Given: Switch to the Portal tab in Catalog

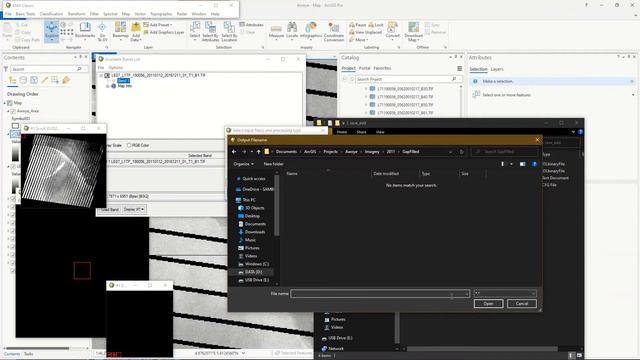Looking at the screenshot, I should tap(364, 68).
